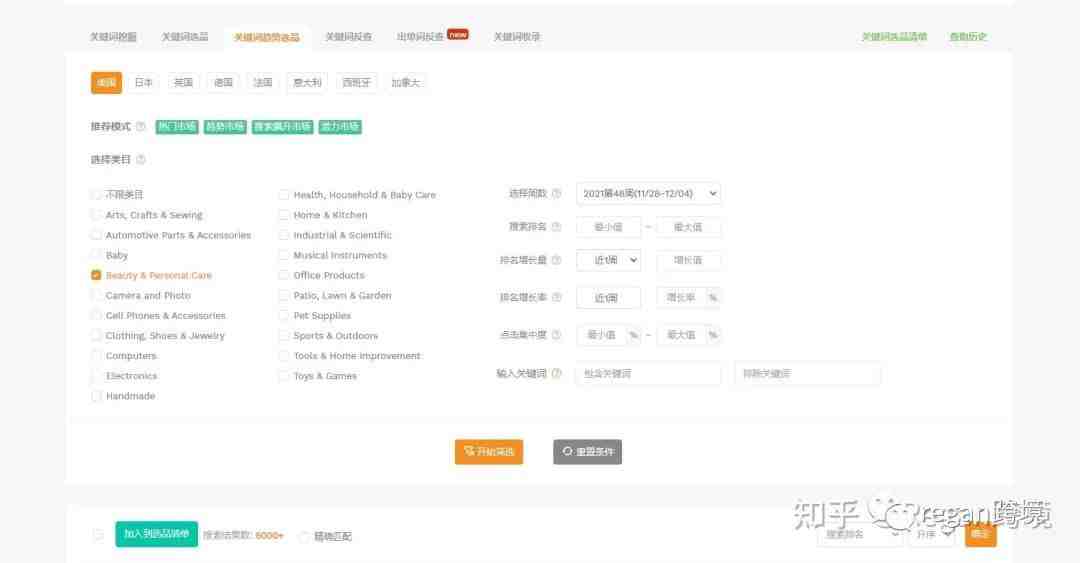This screenshot has width=1080, height=563.
Task: Click the orange 确定 confirm sort button
Action: click(981, 534)
